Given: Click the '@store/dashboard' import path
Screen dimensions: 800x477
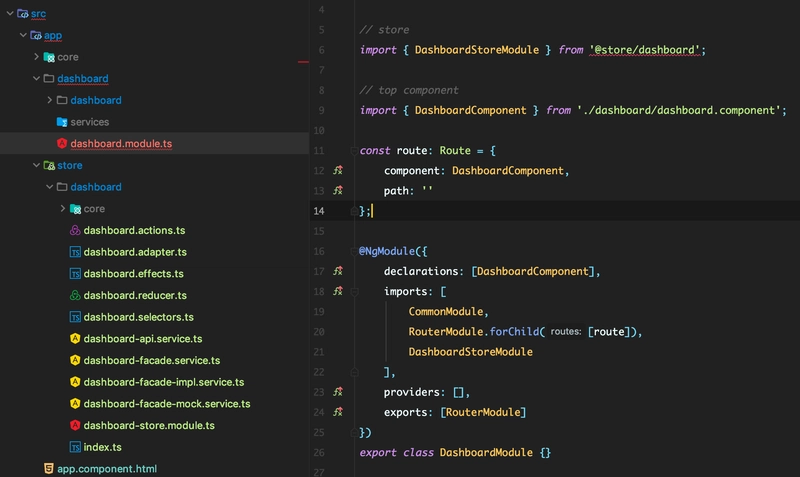Looking at the screenshot, I should pos(644,50).
